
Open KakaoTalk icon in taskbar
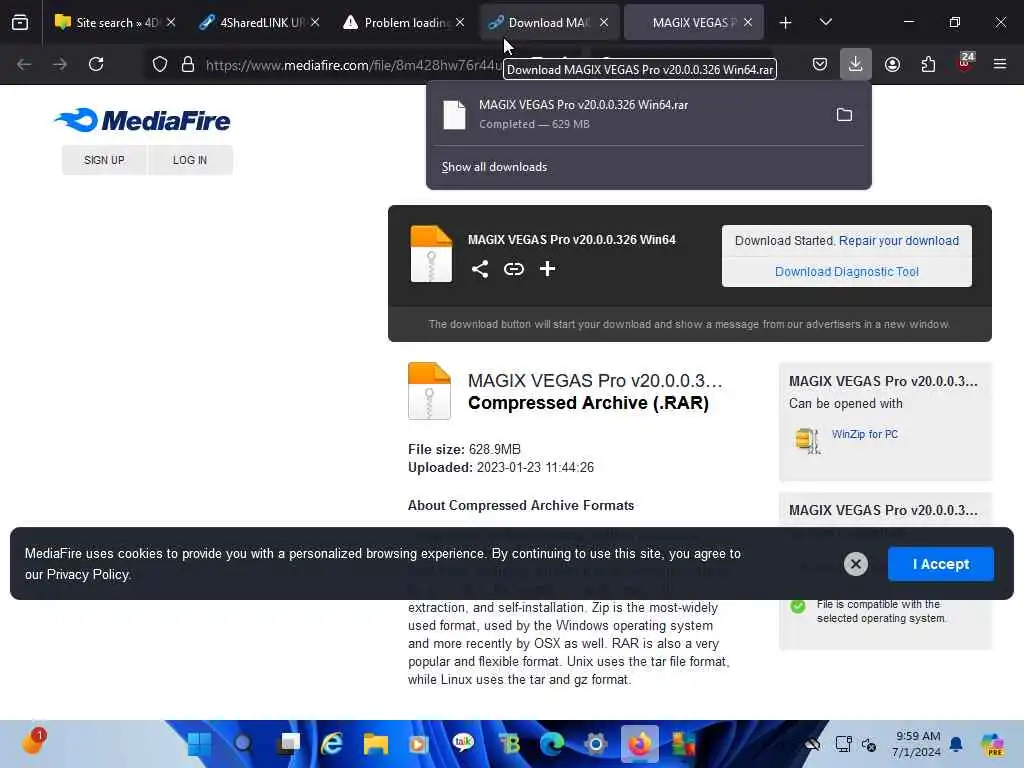coord(464,743)
